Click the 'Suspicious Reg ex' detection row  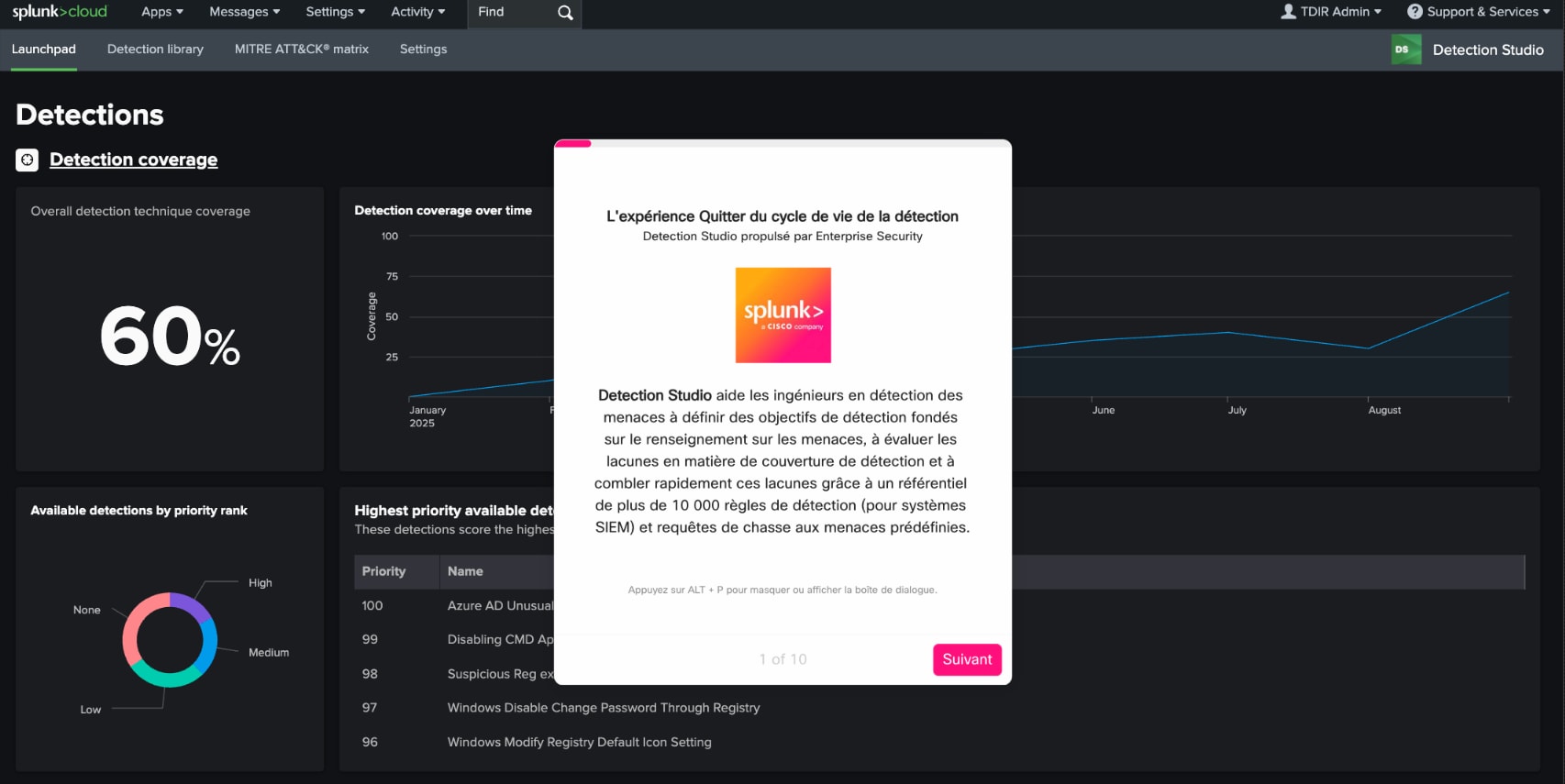(x=501, y=674)
